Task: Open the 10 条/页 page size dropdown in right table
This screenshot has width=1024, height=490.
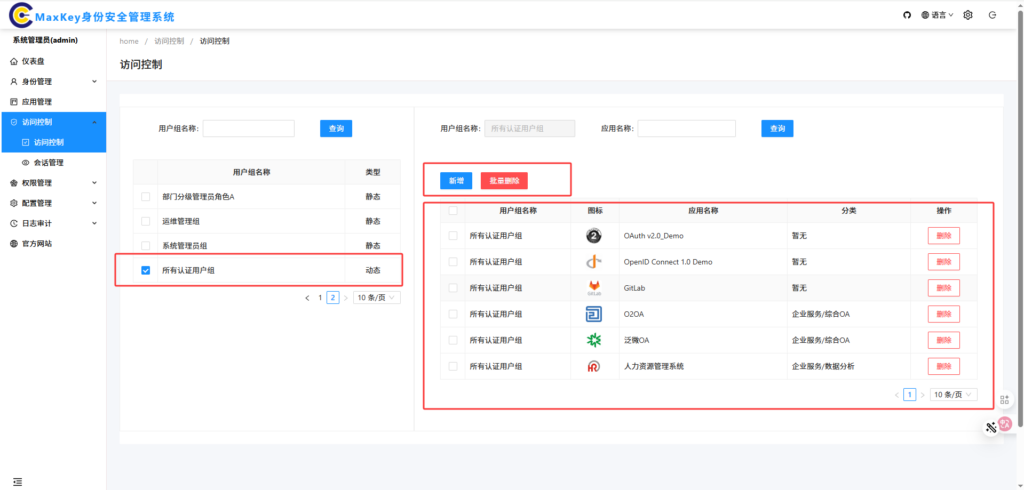Action: [x=953, y=395]
